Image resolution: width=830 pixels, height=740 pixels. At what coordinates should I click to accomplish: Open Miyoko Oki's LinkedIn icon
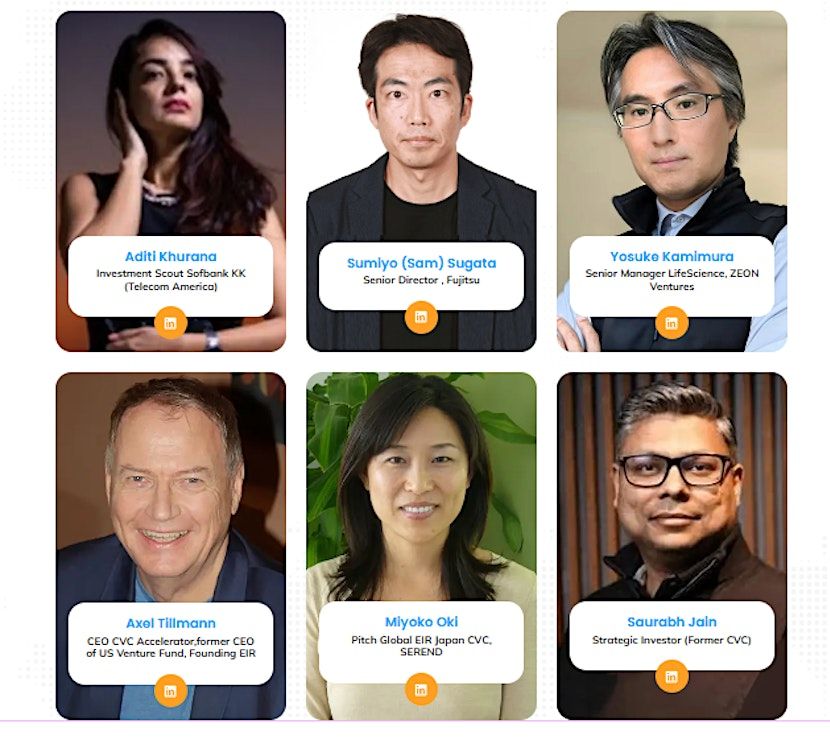[x=421, y=689]
